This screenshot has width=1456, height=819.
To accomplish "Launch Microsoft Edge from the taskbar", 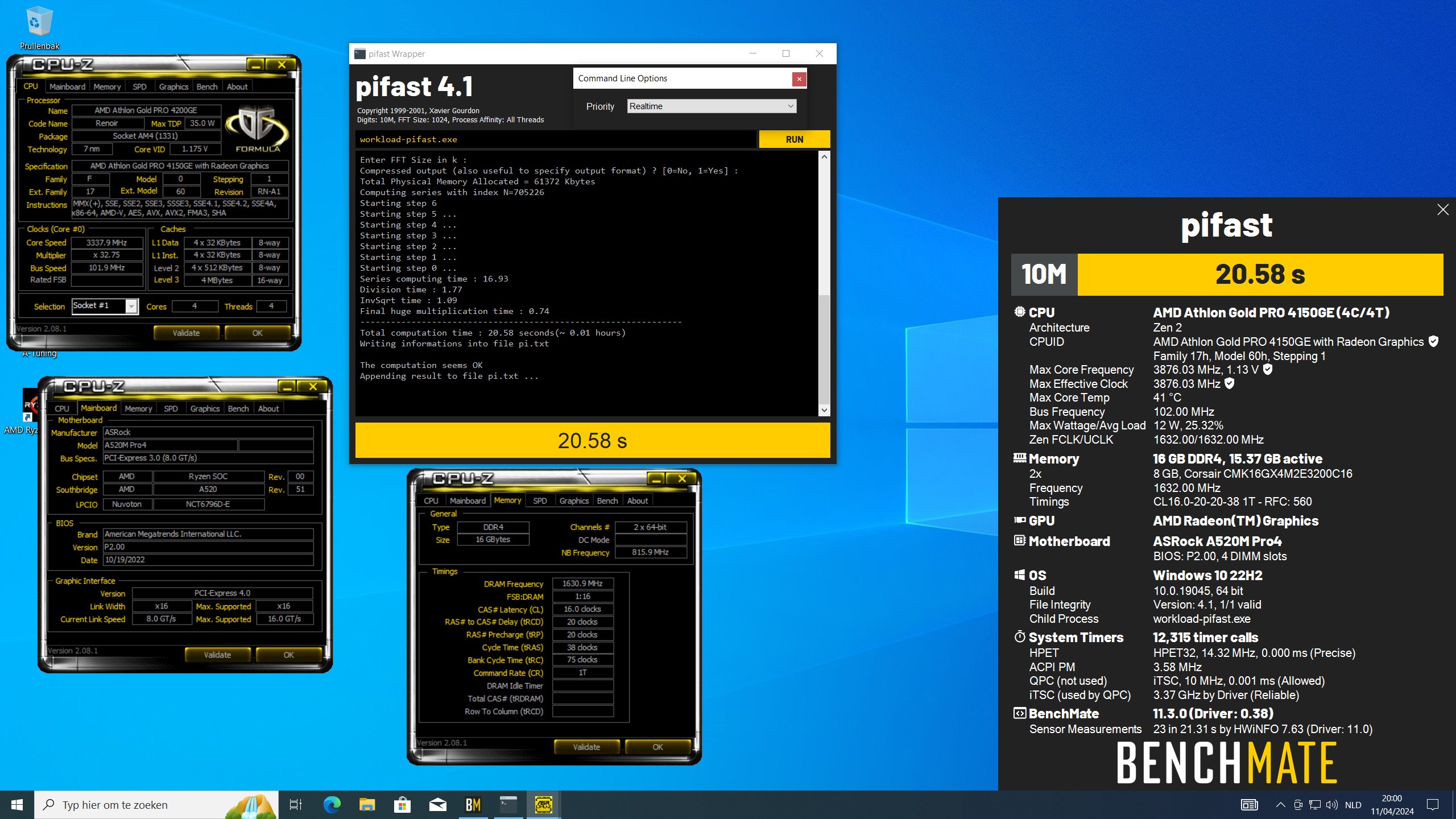I will (332, 805).
